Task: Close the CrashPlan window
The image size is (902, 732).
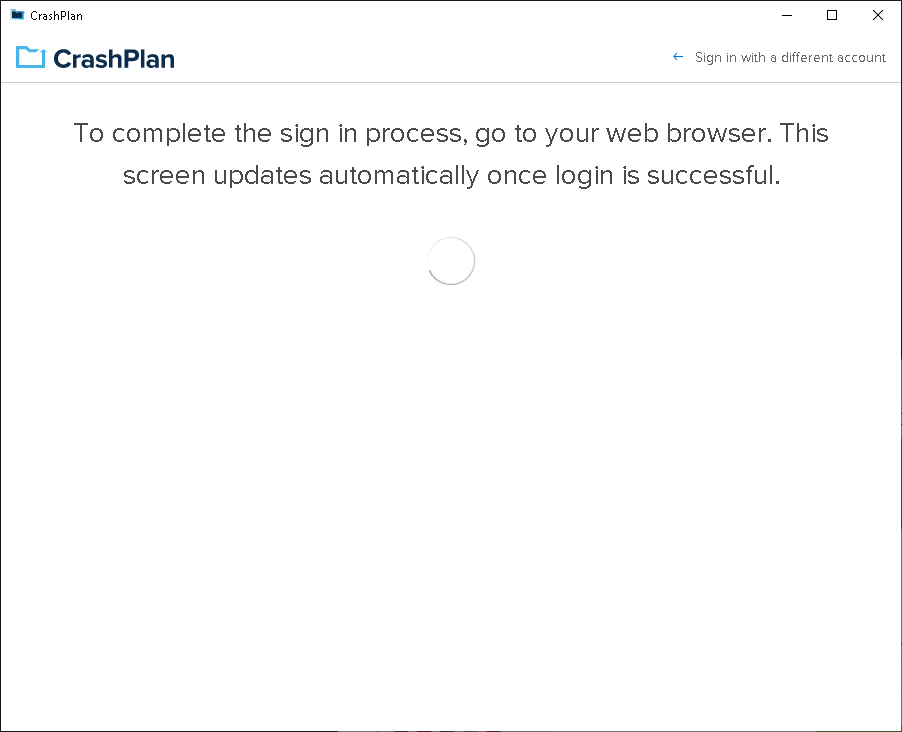Action: 877,16
